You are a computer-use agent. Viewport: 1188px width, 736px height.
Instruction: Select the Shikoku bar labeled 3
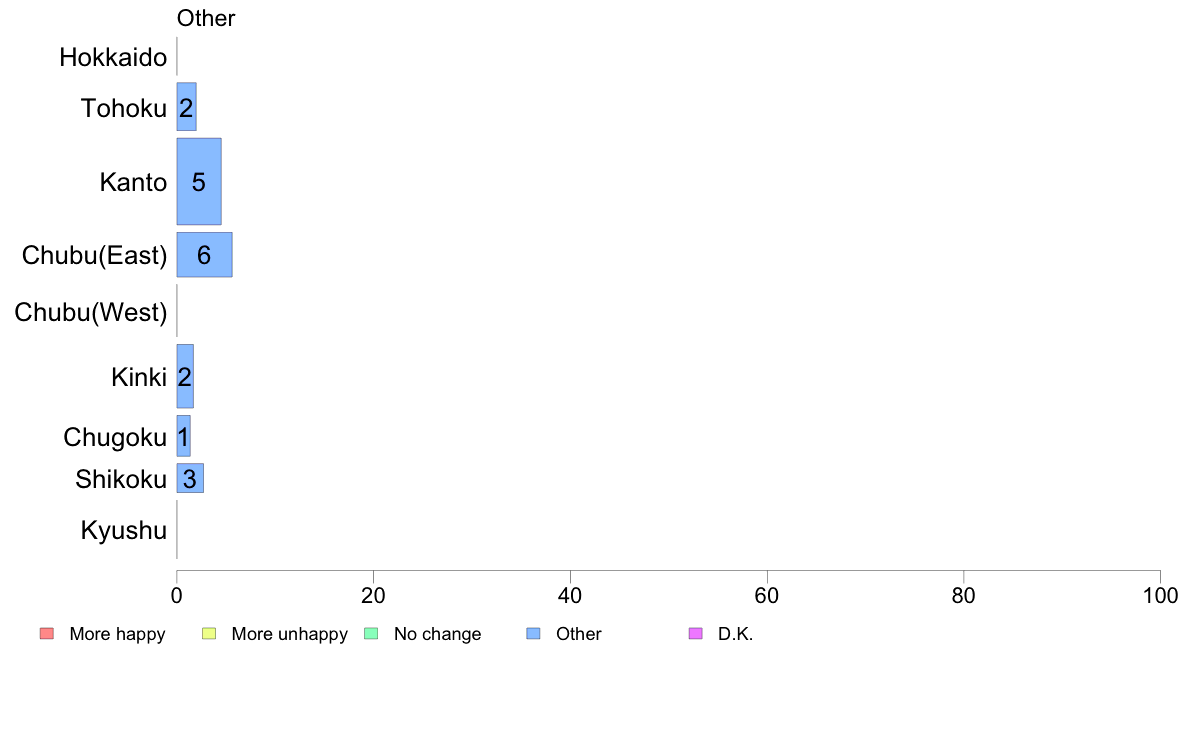[x=190, y=478]
